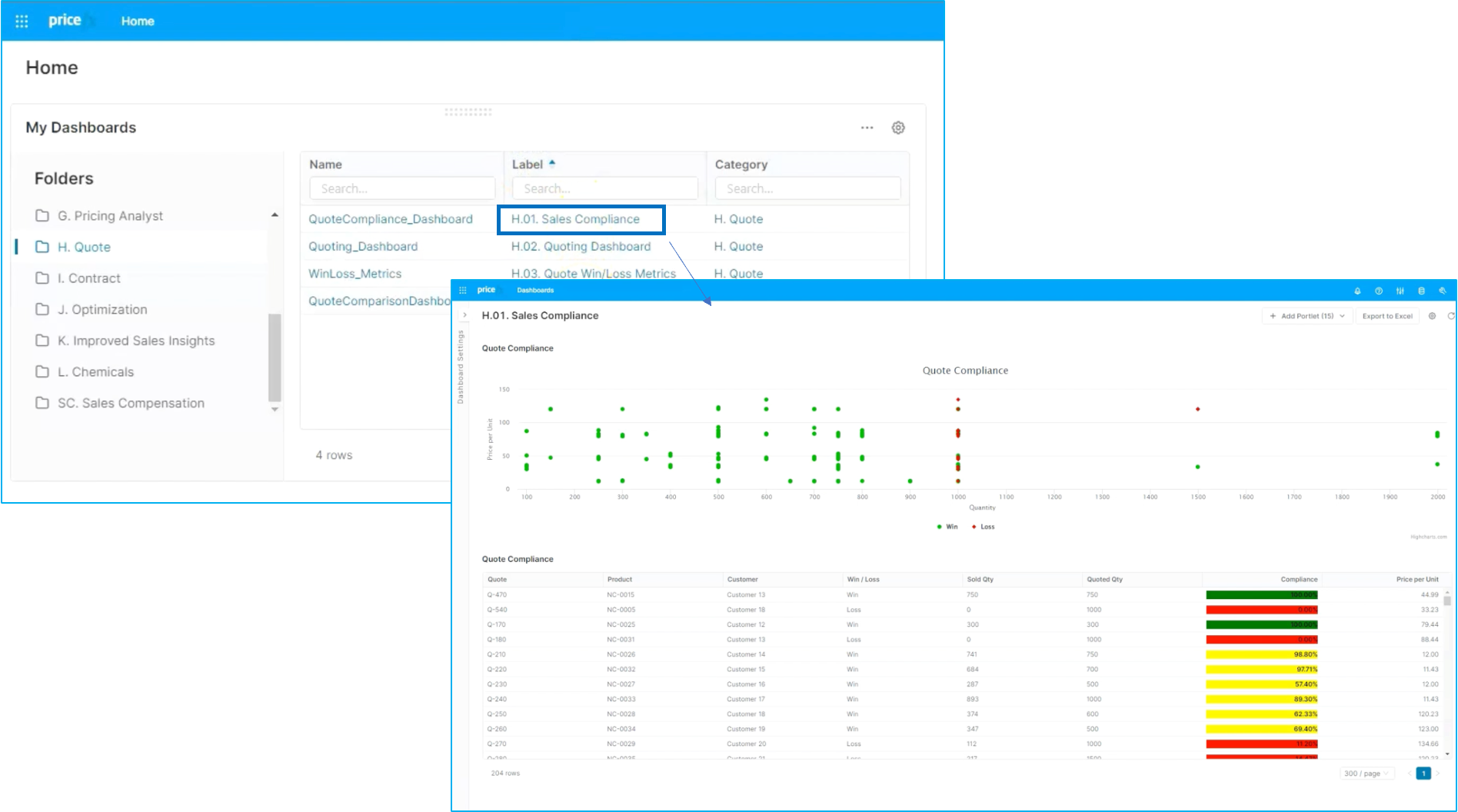
Task: Click the database icon in dashboard header
Action: pos(1421,291)
